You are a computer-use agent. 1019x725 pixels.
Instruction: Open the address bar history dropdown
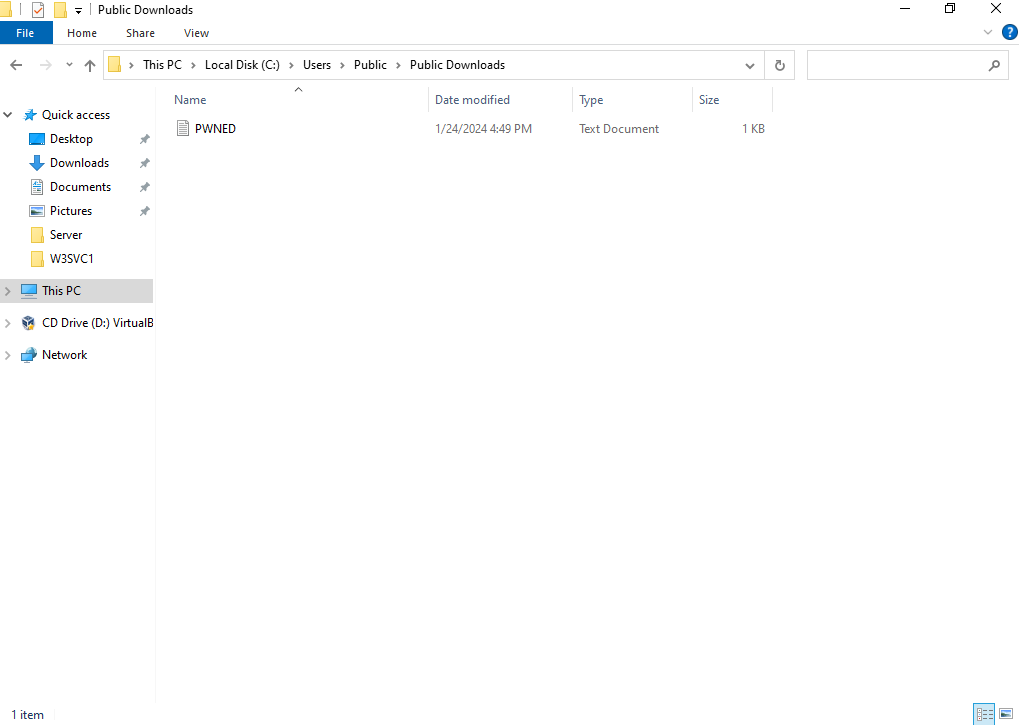point(750,65)
